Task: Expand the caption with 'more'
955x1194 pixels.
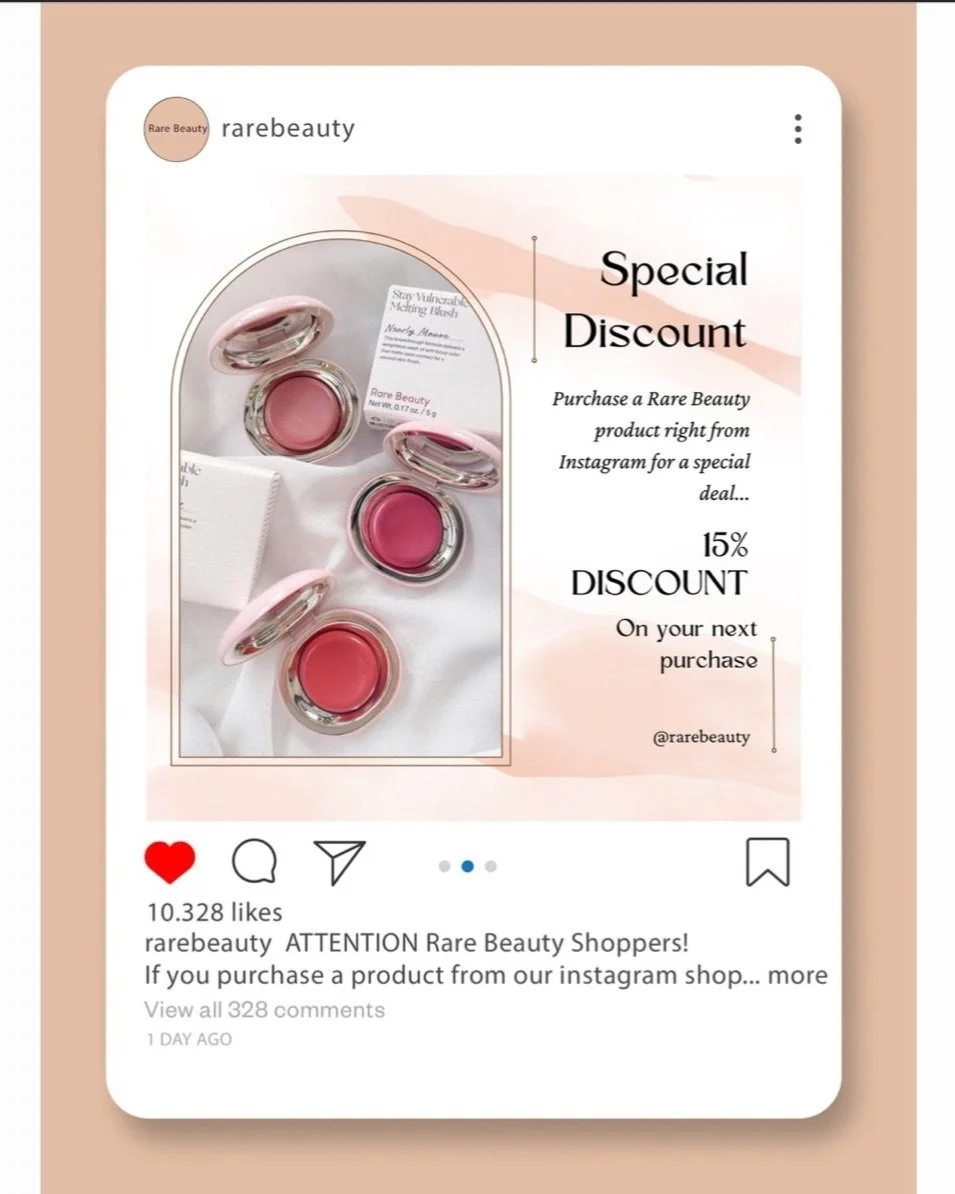Action: tap(797, 975)
